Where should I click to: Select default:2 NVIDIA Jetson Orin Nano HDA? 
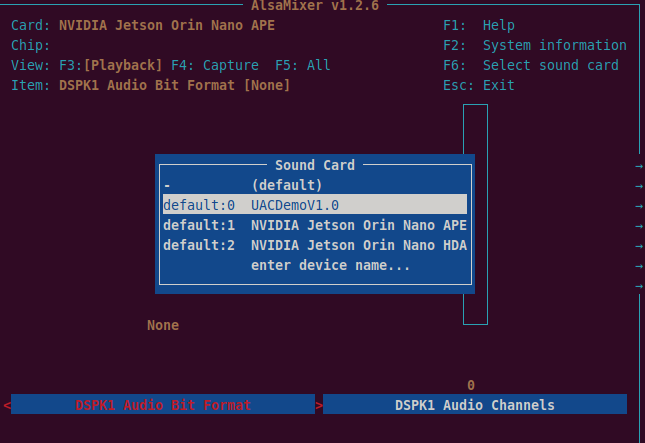(x=315, y=245)
